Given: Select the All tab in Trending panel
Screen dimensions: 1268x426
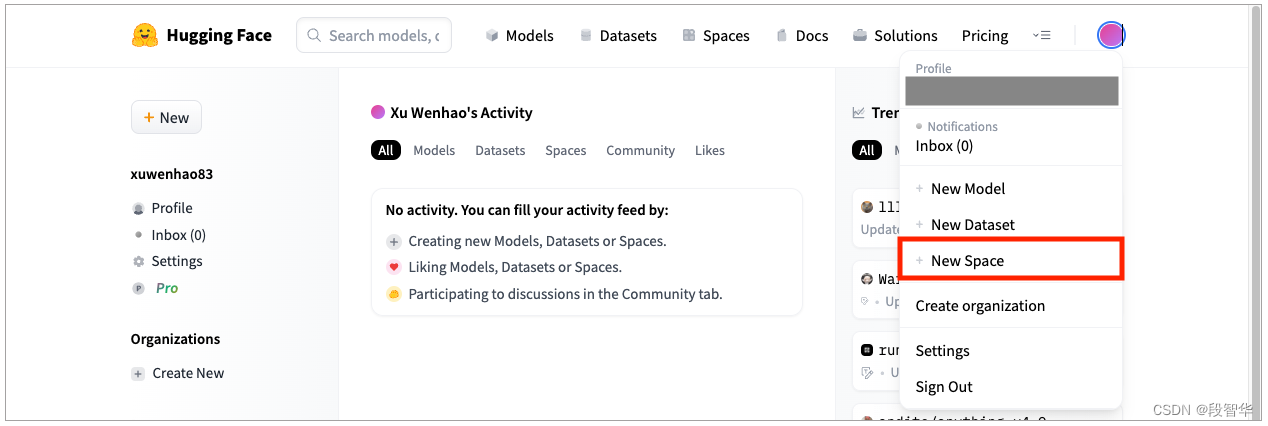Looking at the screenshot, I should pos(867,150).
